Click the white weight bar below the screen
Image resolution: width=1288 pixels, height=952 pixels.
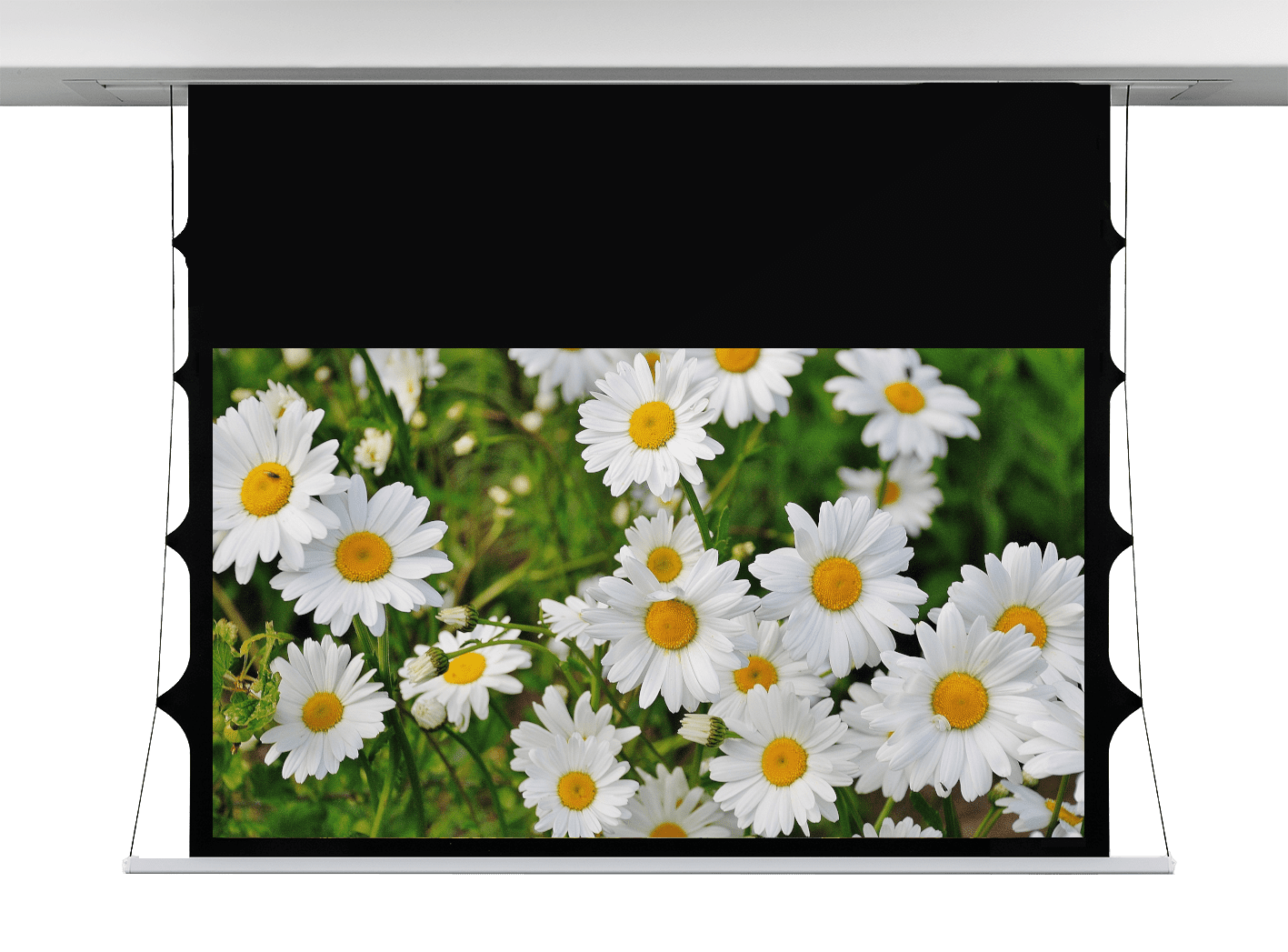(x=647, y=864)
